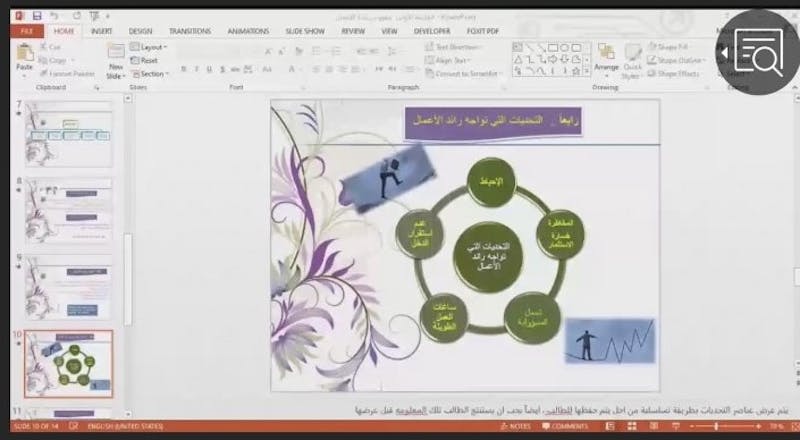Expand the Section dropdown
This screenshot has height=440, width=800.
click(x=152, y=73)
